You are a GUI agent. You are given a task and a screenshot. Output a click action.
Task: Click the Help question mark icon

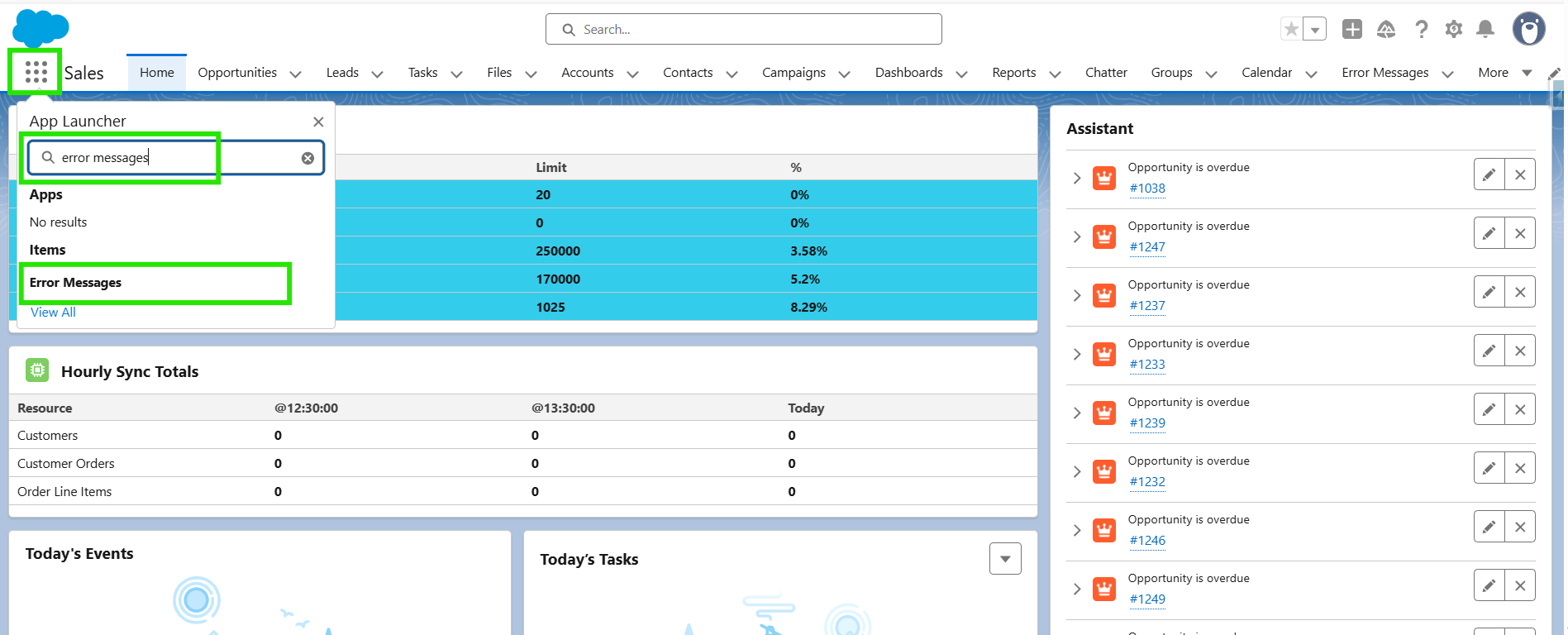pos(1421,30)
